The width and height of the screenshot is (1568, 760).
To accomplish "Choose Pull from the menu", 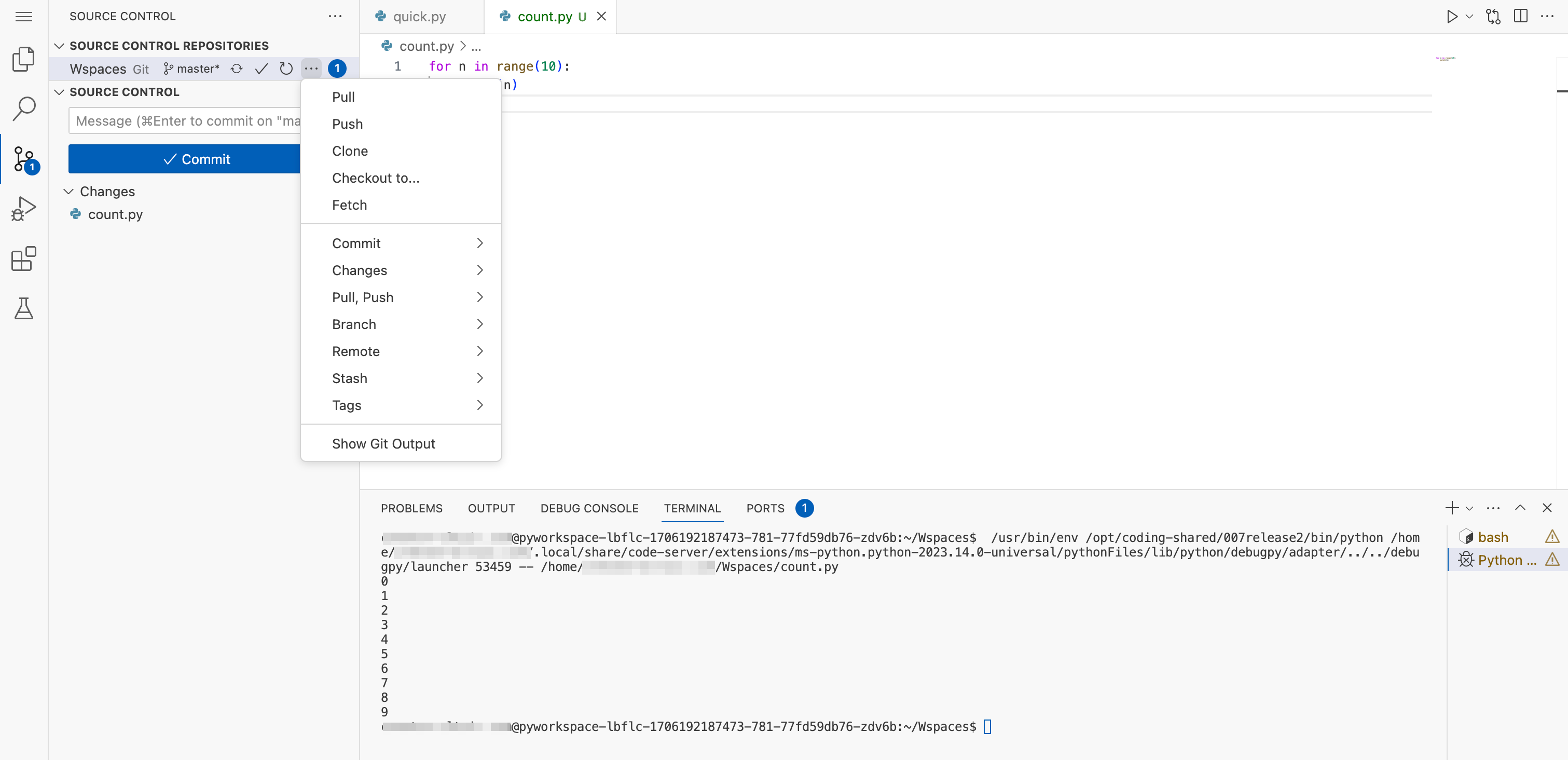I will [401, 97].
